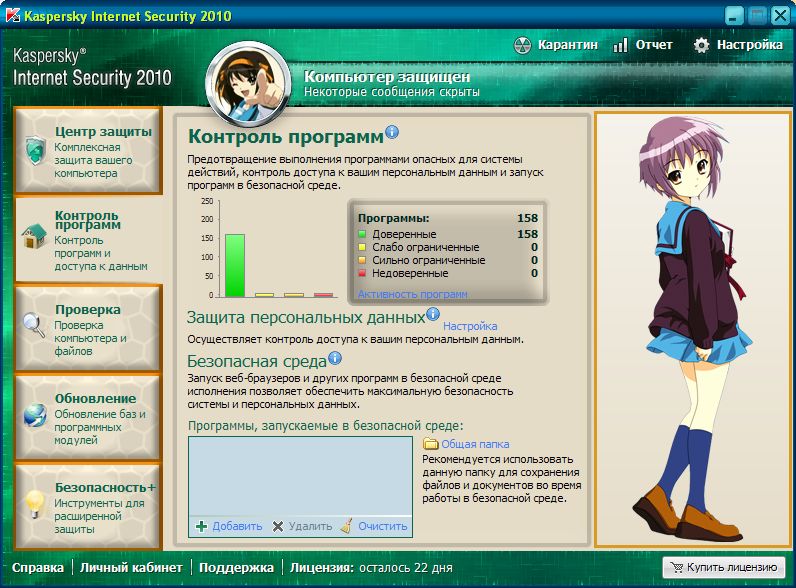
Task: Click the broom icon next to Очистить
Action: coord(347,526)
